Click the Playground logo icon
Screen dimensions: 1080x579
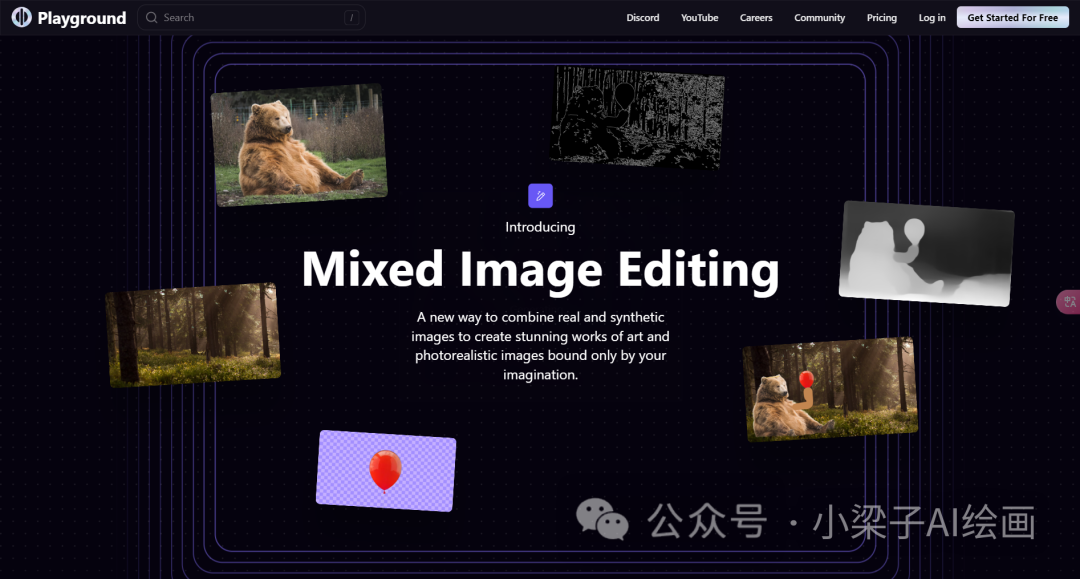21,17
